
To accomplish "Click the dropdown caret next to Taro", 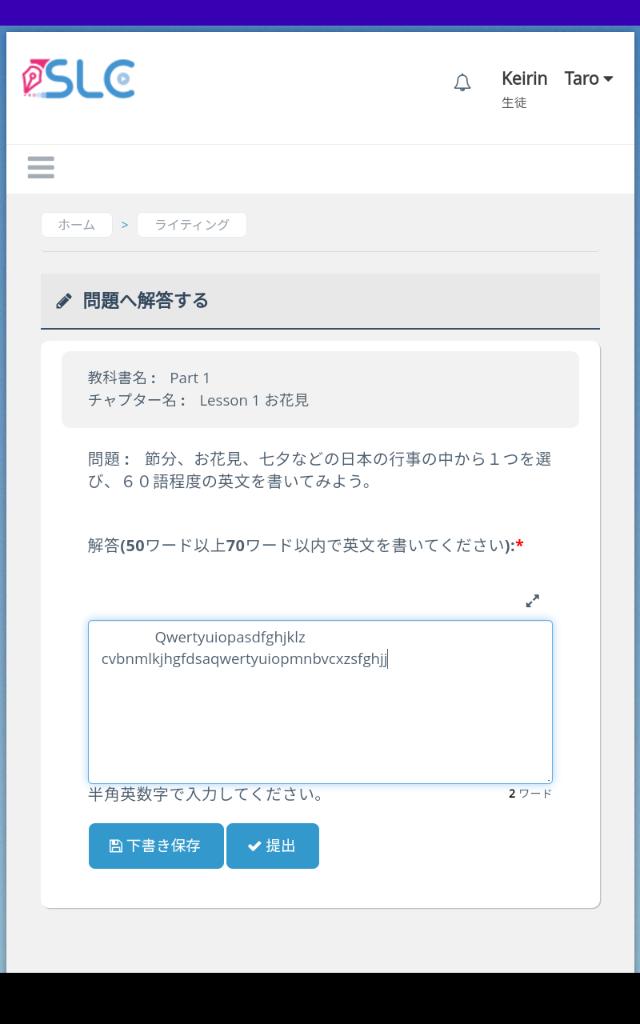I will 608,79.
